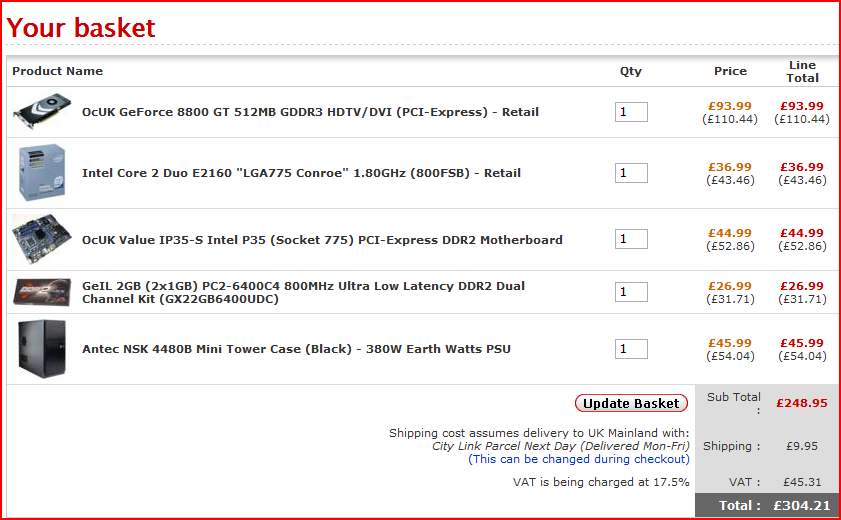Click quantity field for IP35-S Motherboard
The image size is (841, 520).
pyautogui.click(x=631, y=239)
